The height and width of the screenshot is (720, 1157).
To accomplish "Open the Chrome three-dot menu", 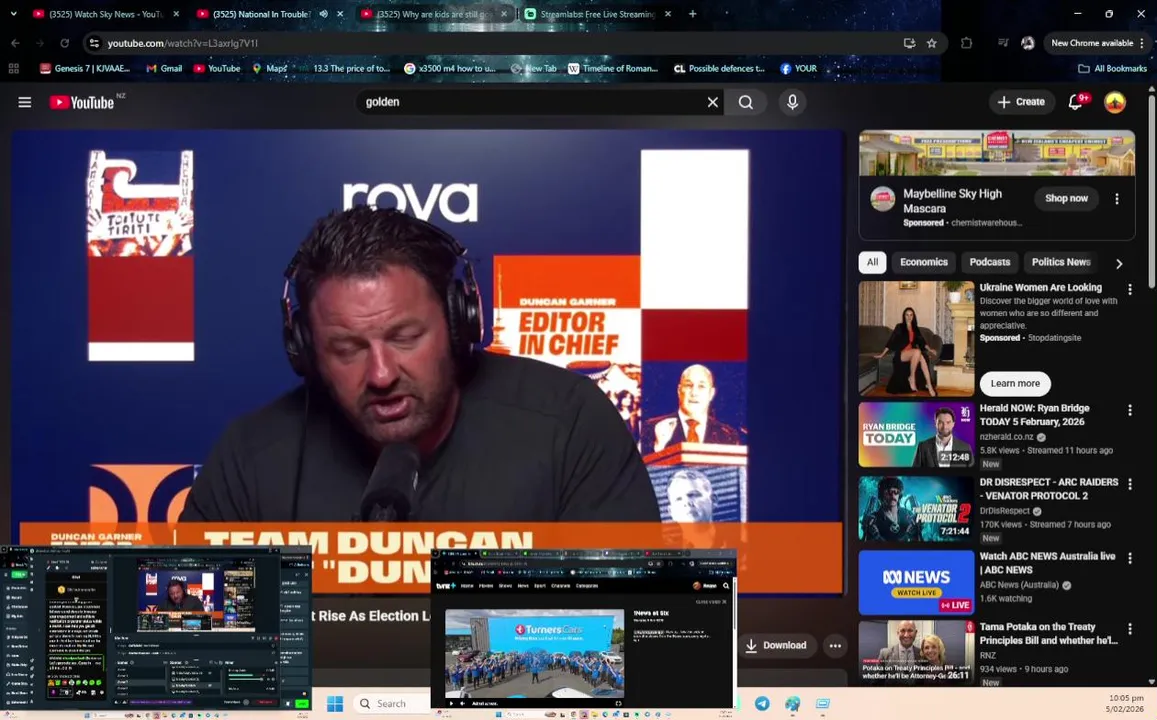I will (1142, 43).
